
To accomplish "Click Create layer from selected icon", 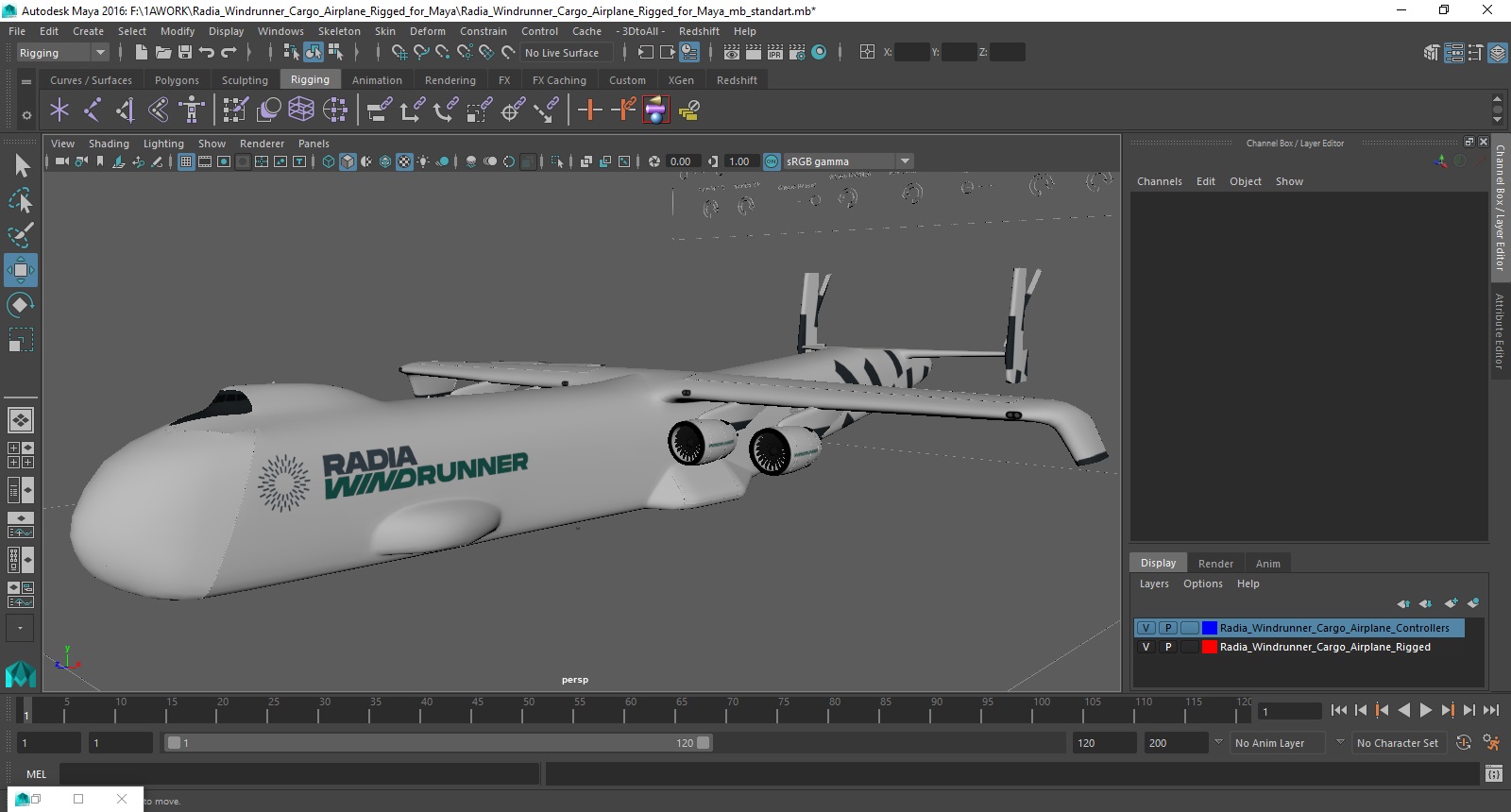I will coord(1473,603).
